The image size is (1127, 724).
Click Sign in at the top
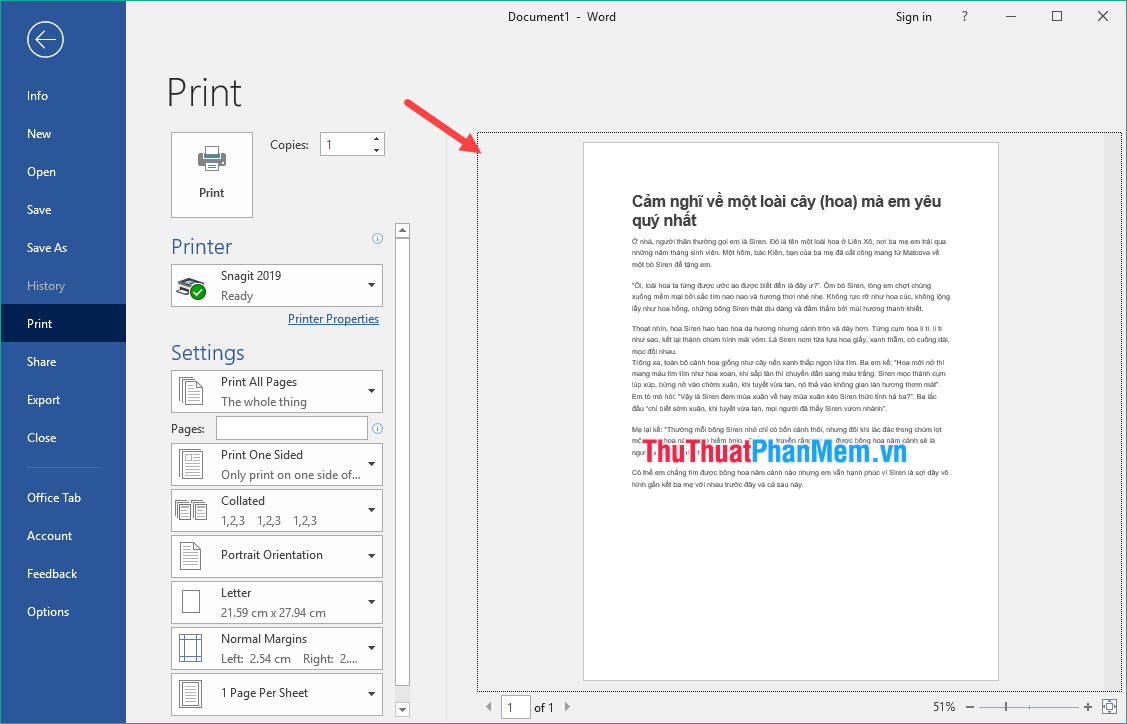[x=913, y=17]
